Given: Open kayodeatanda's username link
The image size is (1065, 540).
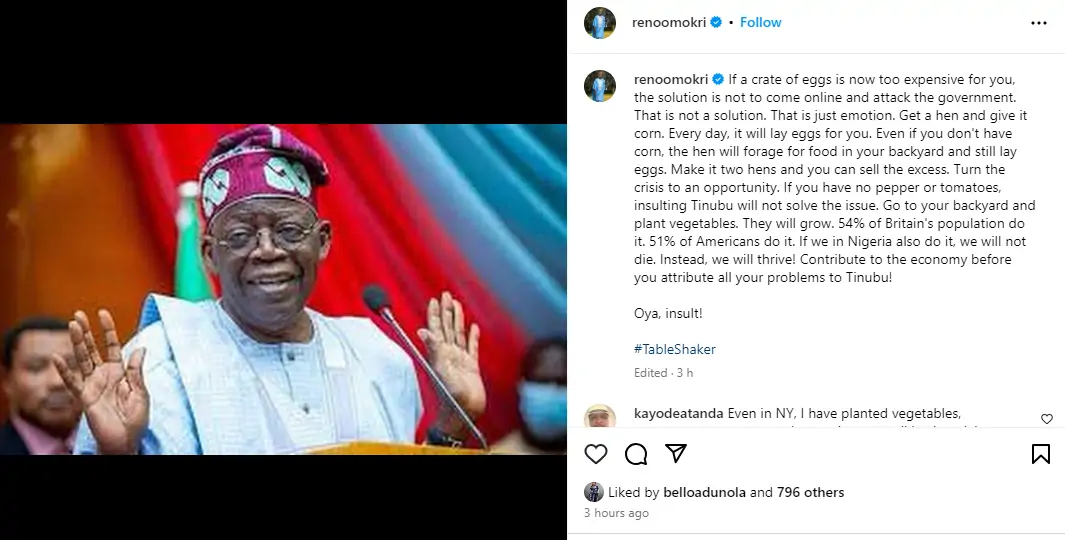Looking at the screenshot, I should click(x=679, y=413).
